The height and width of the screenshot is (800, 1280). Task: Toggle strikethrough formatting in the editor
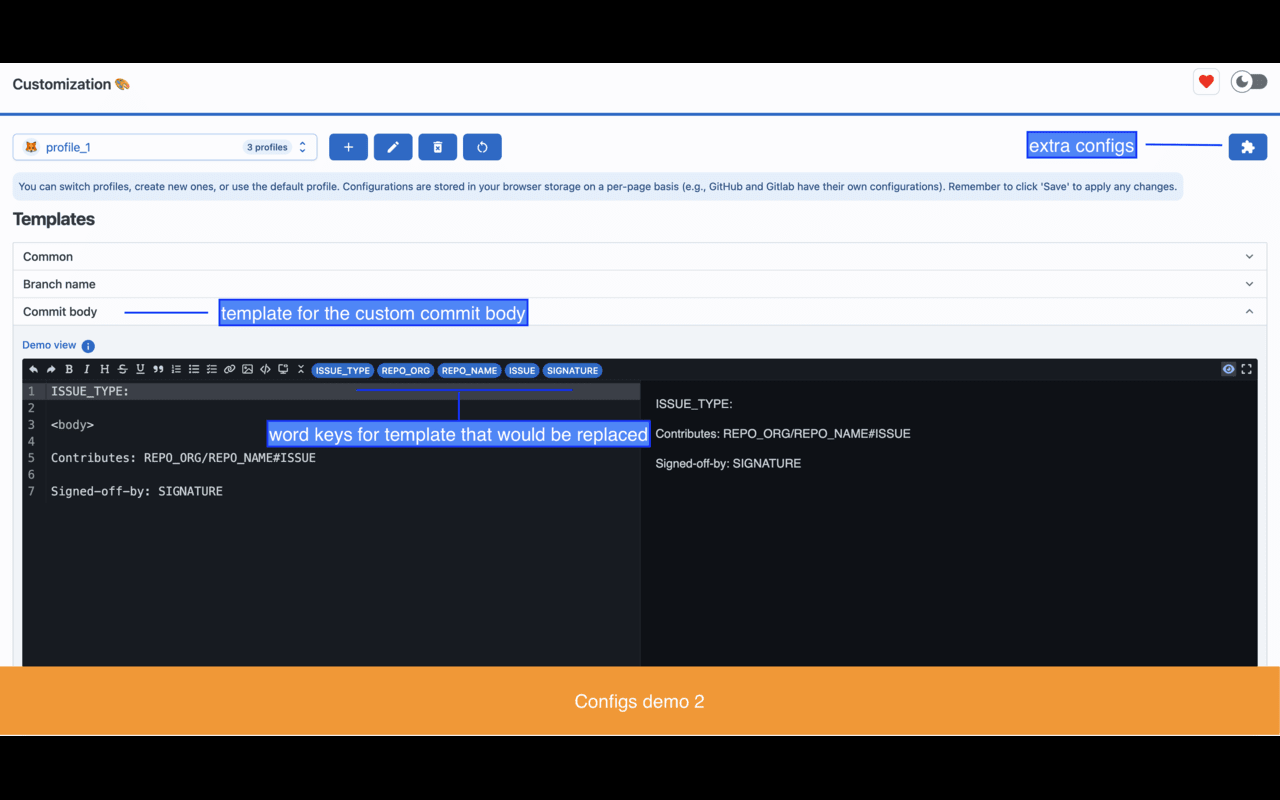point(122,369)
